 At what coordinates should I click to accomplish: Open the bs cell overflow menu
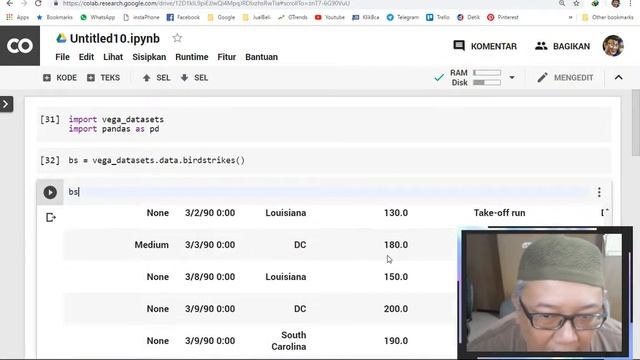point(599,192)
